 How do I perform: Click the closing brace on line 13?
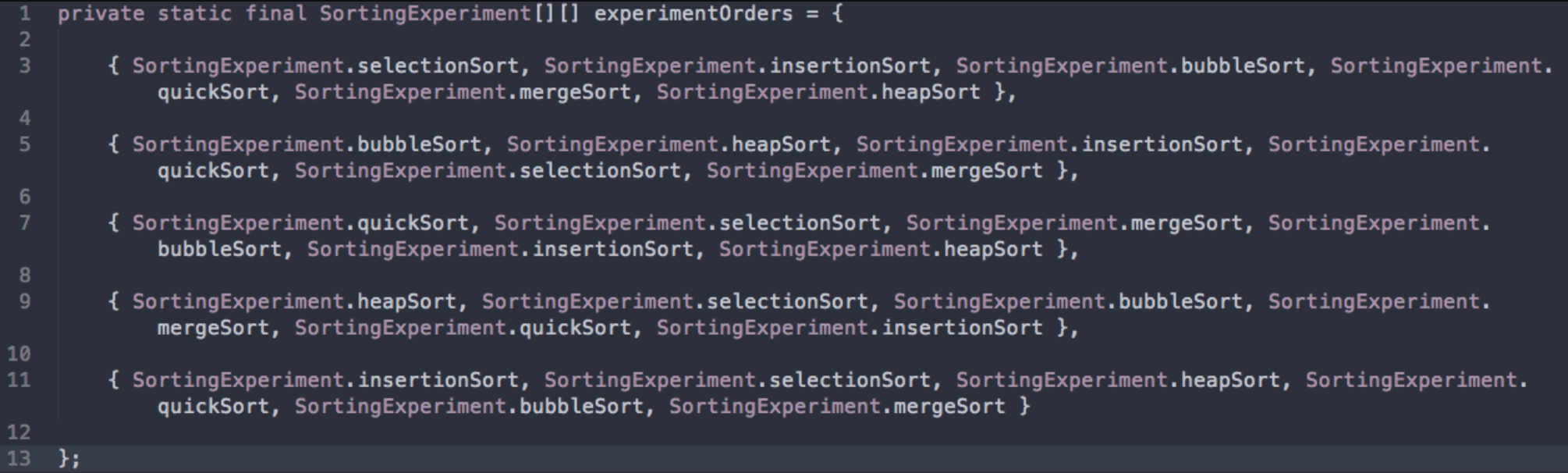click(x=64, y=458)
